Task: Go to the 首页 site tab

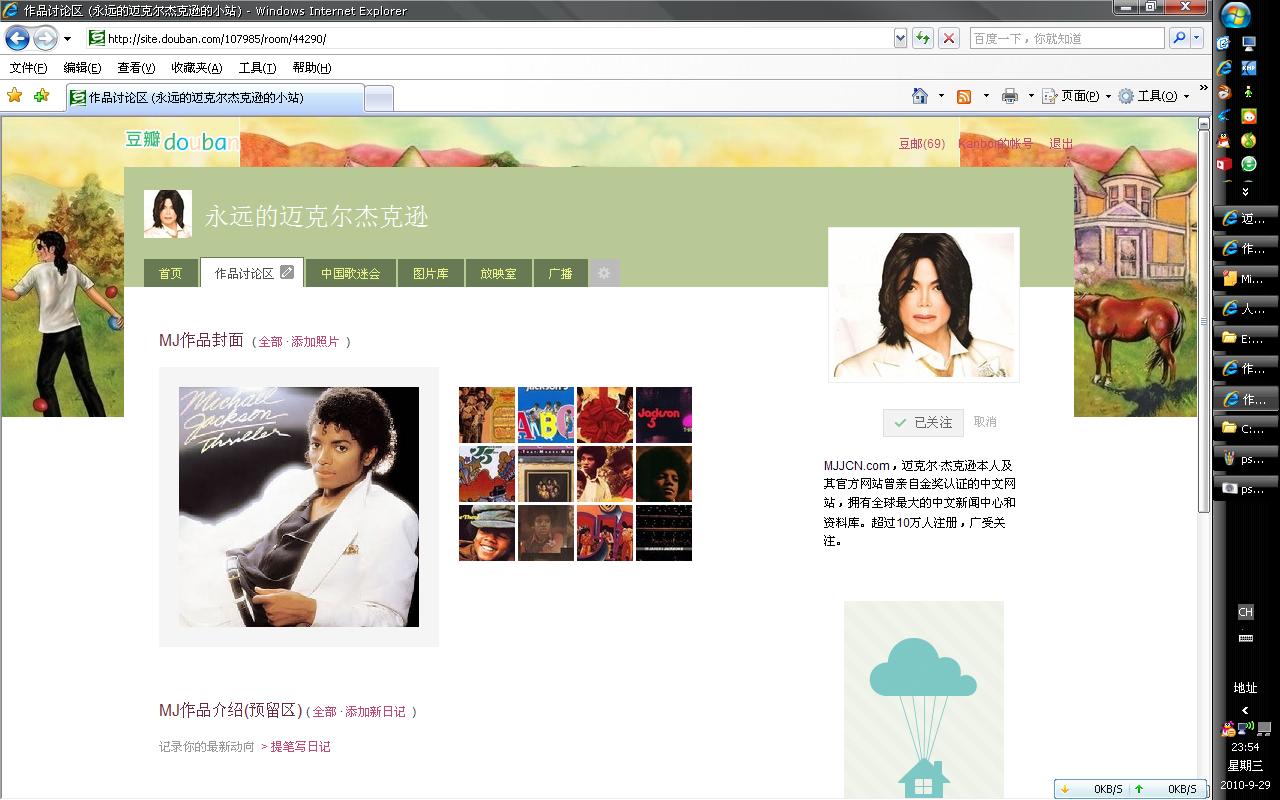Action: click(170, 273)
